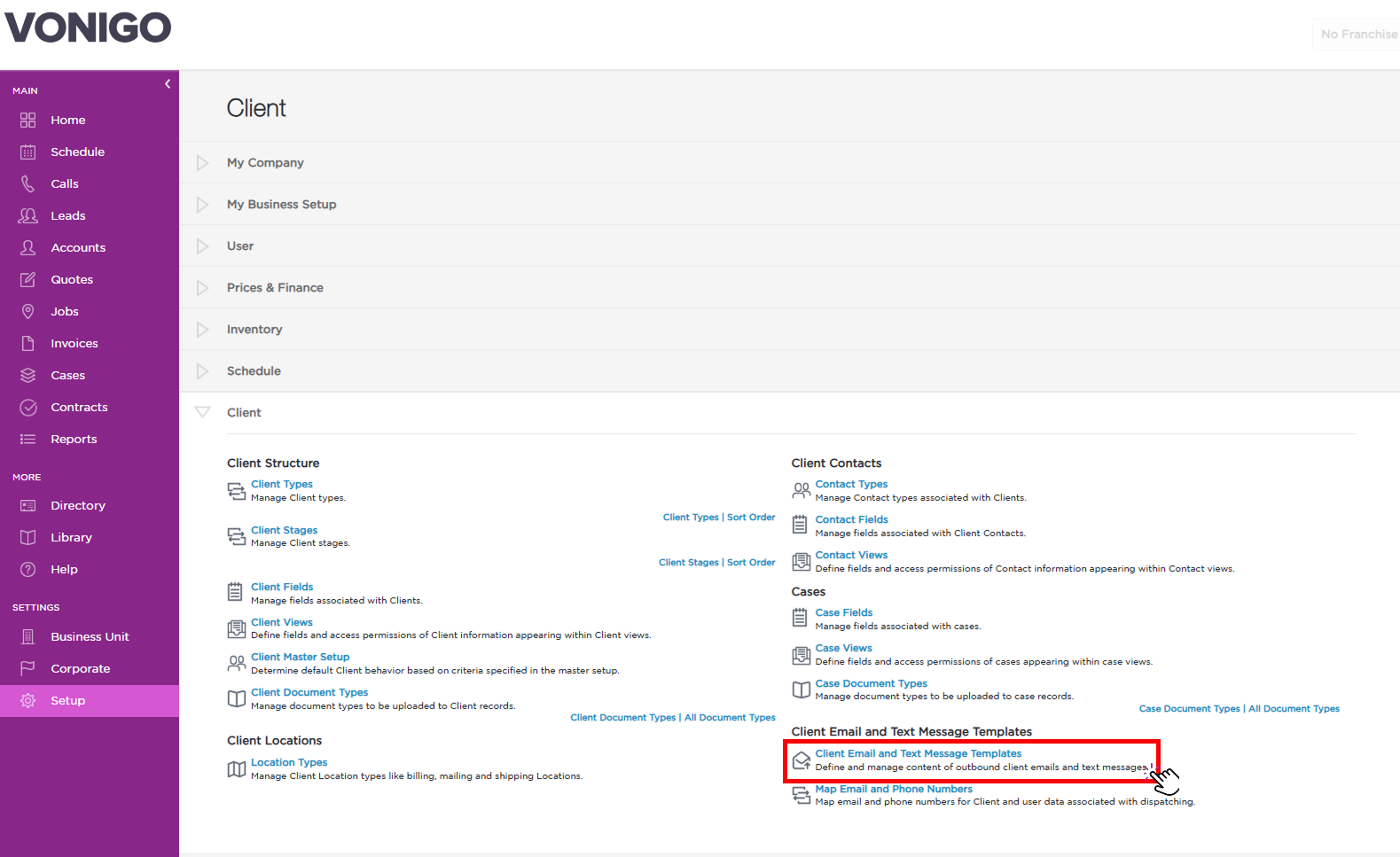The height and width of the screenshot is (857, 1400).
Task: Click the Help question mark icon
Action: [28, 569]
